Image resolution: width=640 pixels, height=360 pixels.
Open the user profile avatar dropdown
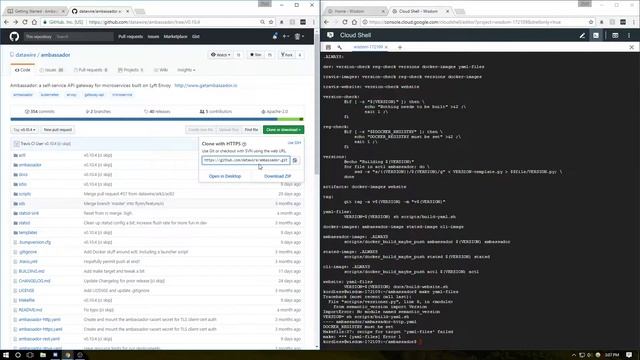click(299, 36)
